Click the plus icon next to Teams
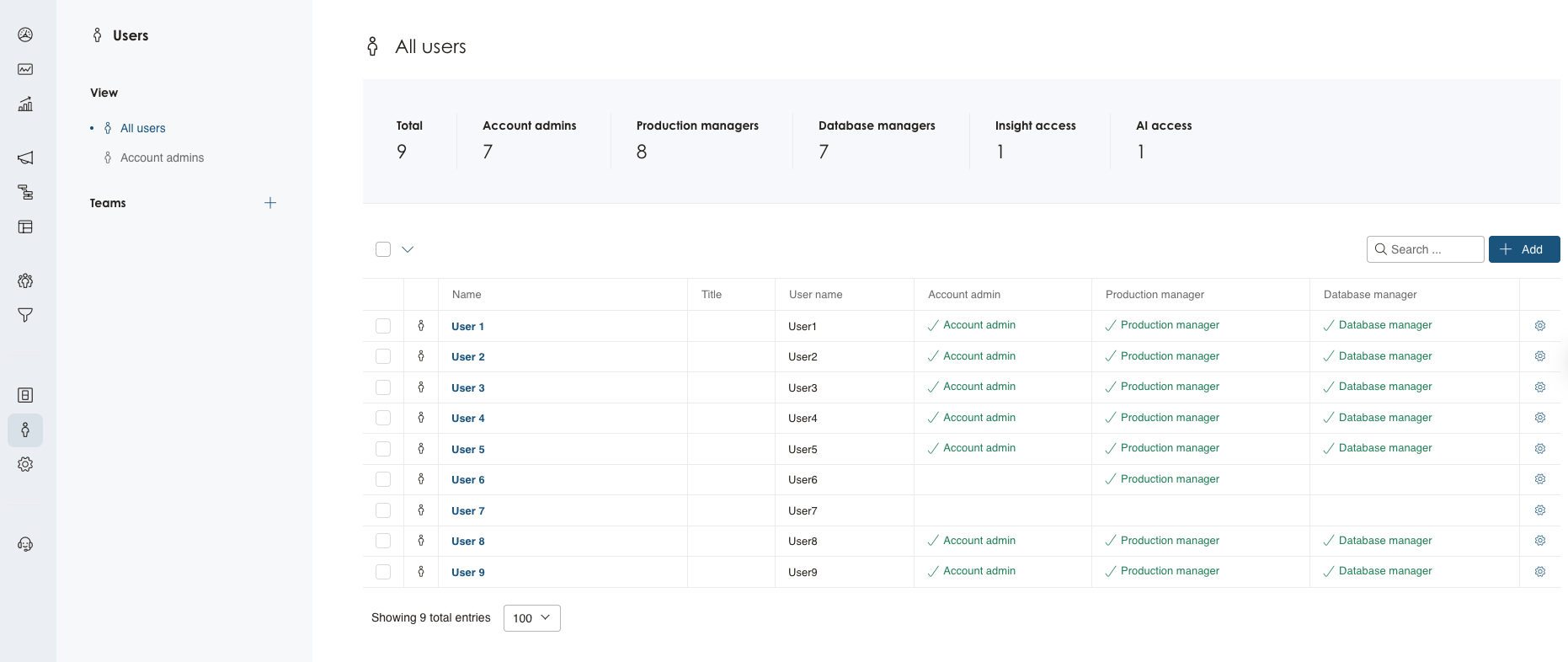Viewport: 1568px width, 662px height. [270, 203]
